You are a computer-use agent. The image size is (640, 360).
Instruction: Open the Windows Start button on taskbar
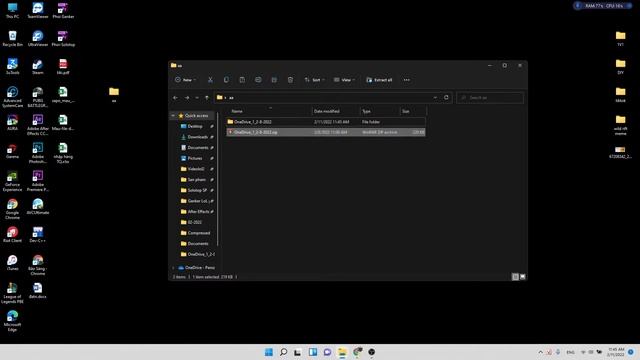[x=269, y=352]
